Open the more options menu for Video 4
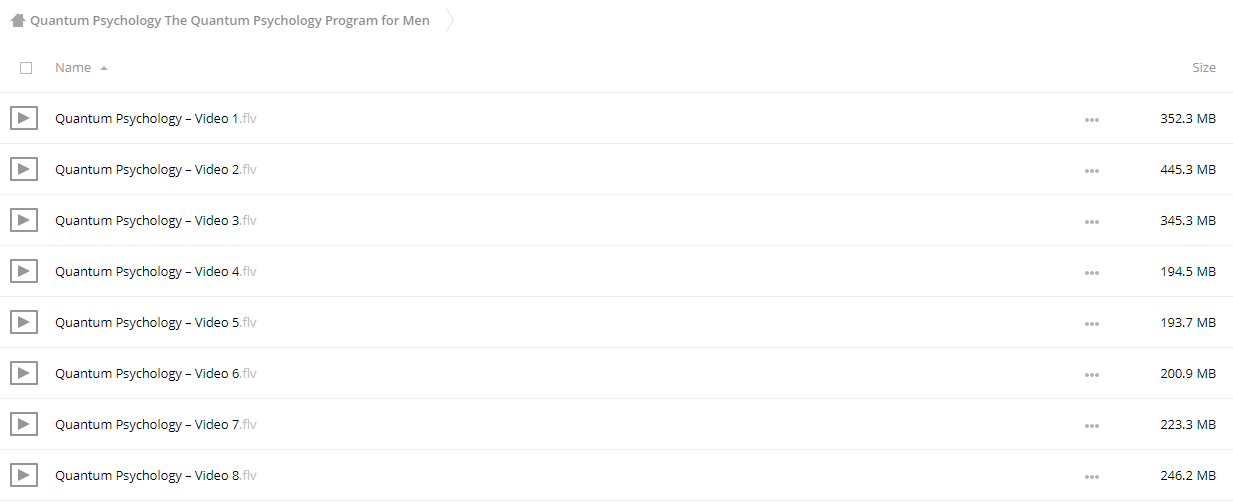This screenshot has width=1233, height=504. tap(1091, 272)
